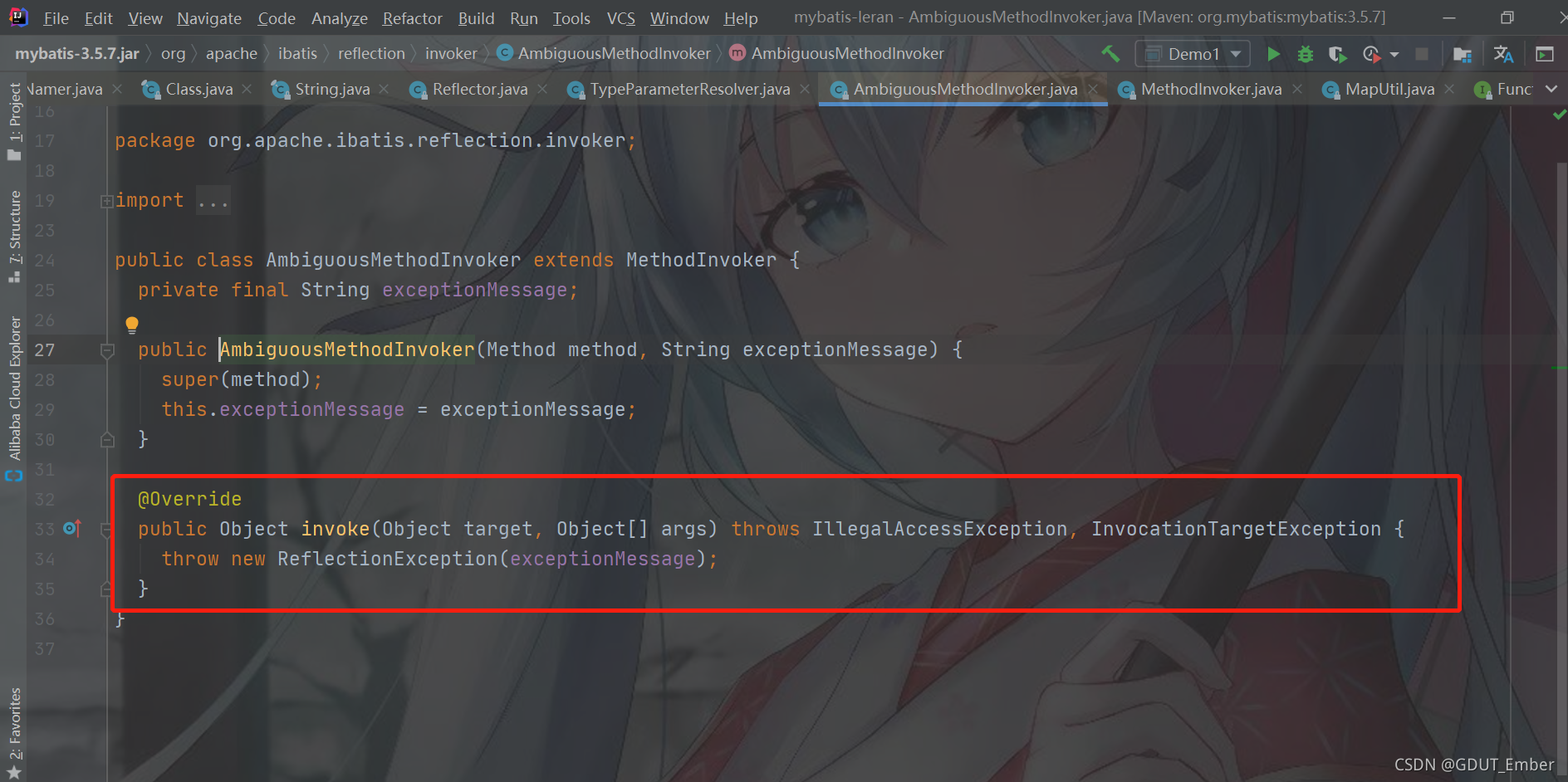Collapse the constructor at line 27
The width and height of the screenshot is (1568, 782).
point(107,351)
